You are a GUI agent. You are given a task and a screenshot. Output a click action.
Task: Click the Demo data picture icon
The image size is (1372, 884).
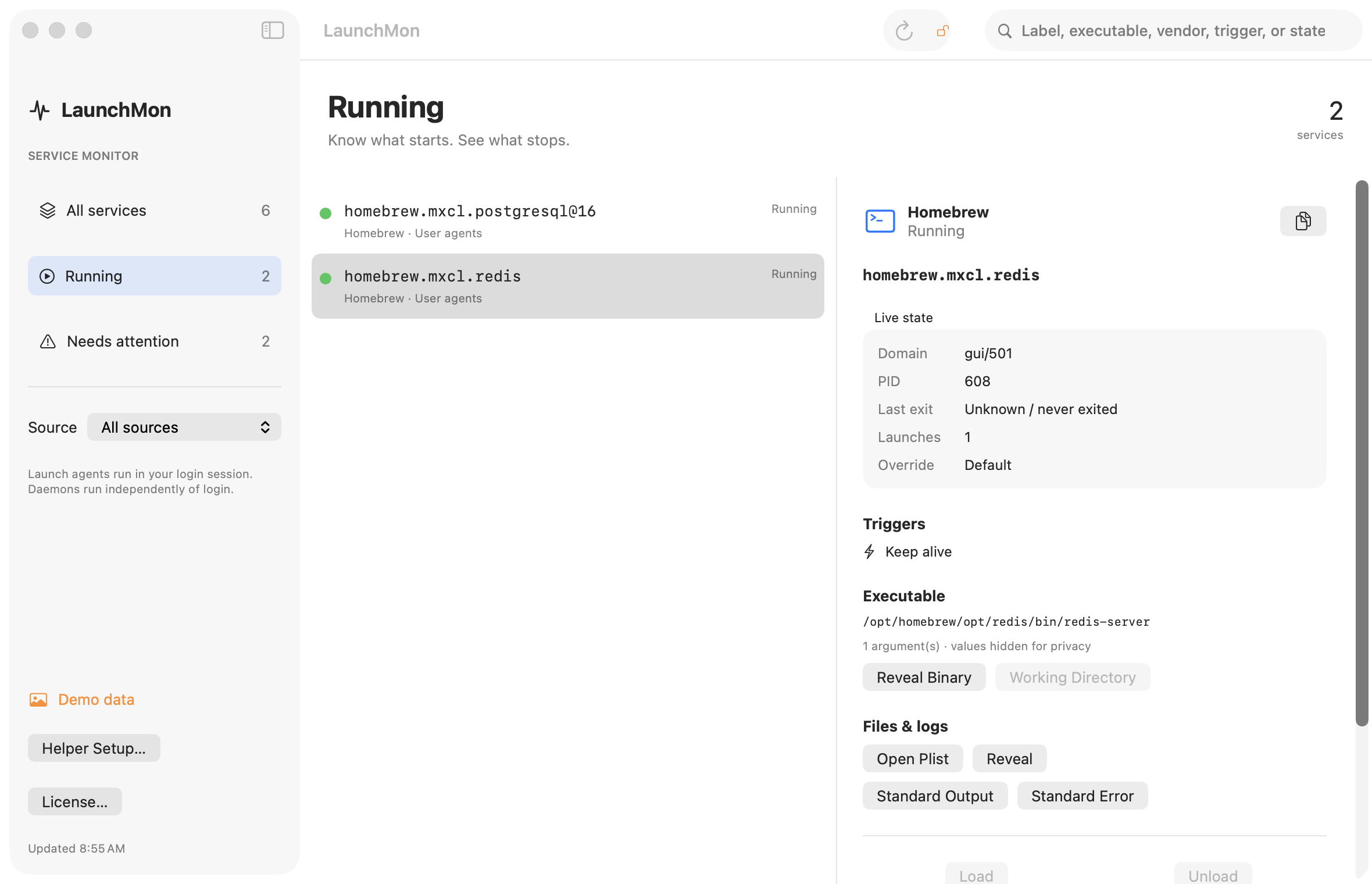click(x=38, y=700)
